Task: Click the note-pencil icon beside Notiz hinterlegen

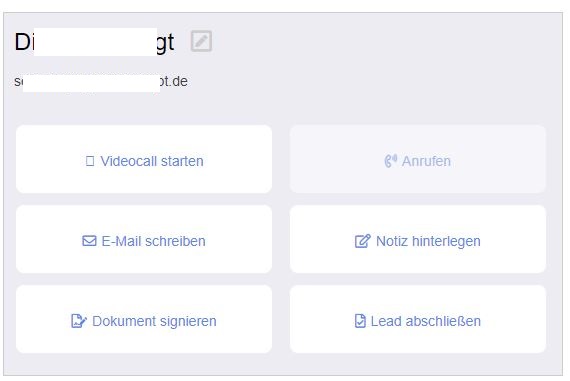Action: (x=362, y=241)
